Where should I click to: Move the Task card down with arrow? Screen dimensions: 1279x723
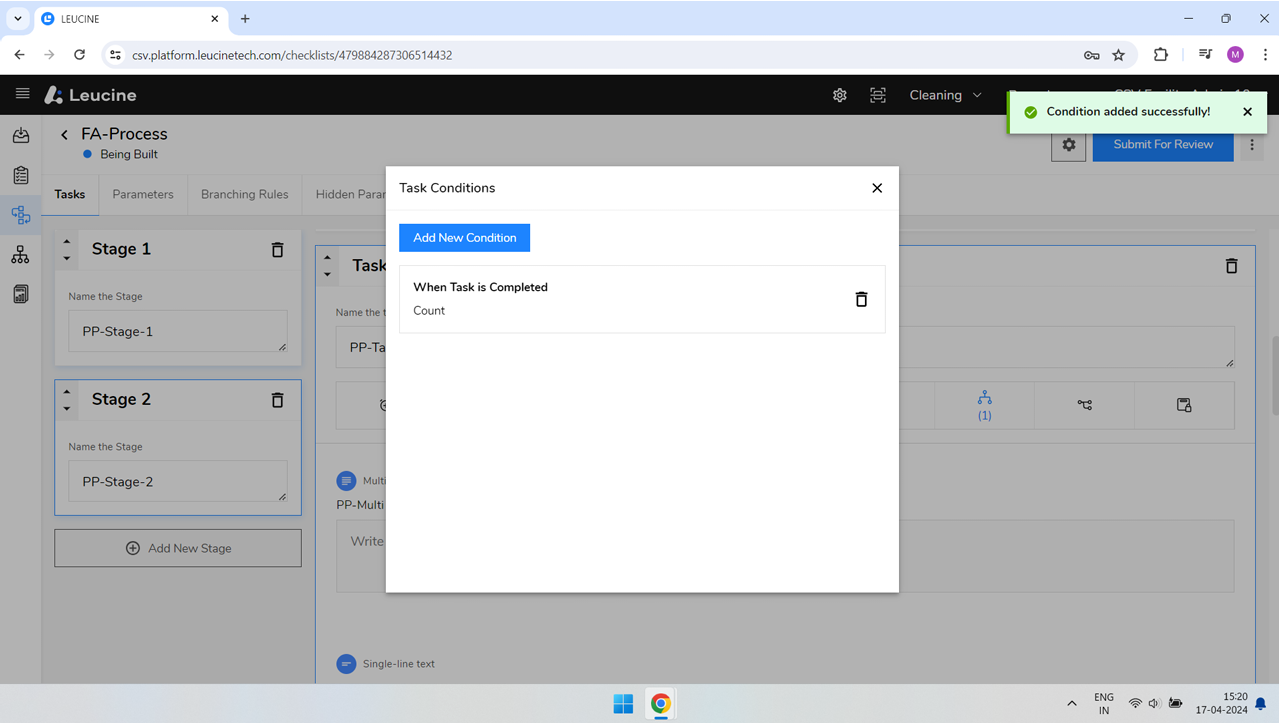[327, 274]
